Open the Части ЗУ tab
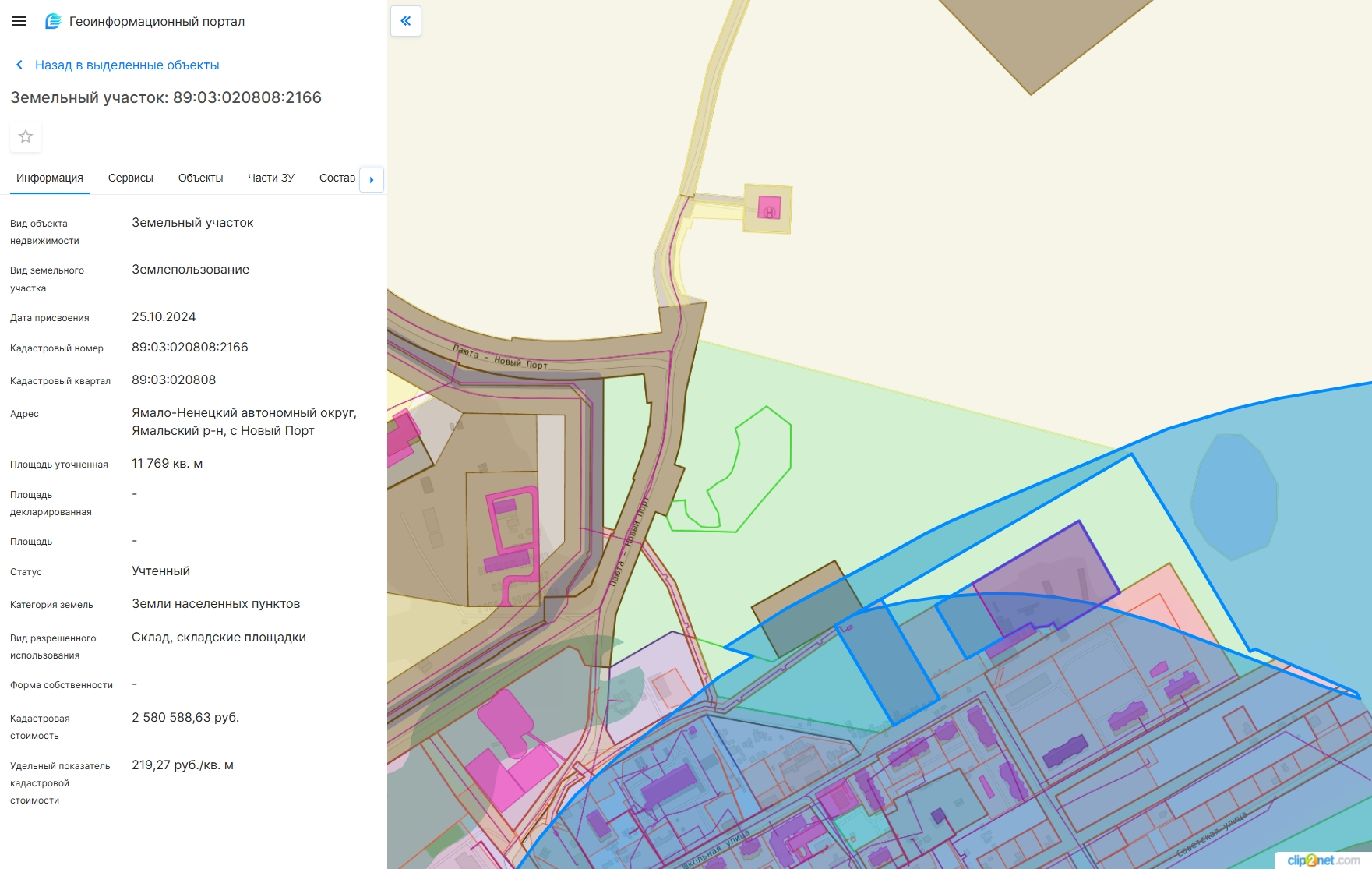The image size is (1372, 869). click(271, 178)
